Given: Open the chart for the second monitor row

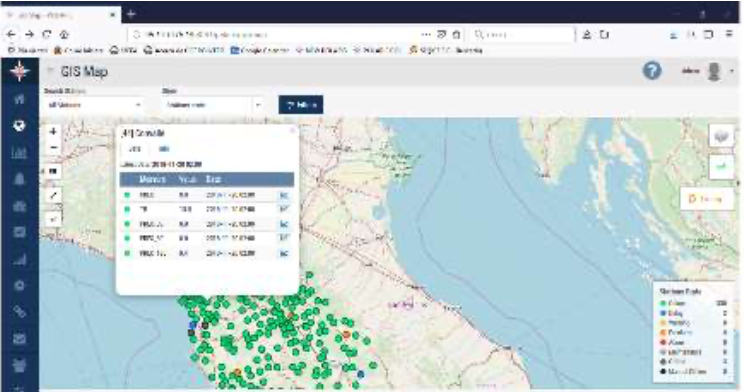Looking at the screenshot, I should pos(284,209).
